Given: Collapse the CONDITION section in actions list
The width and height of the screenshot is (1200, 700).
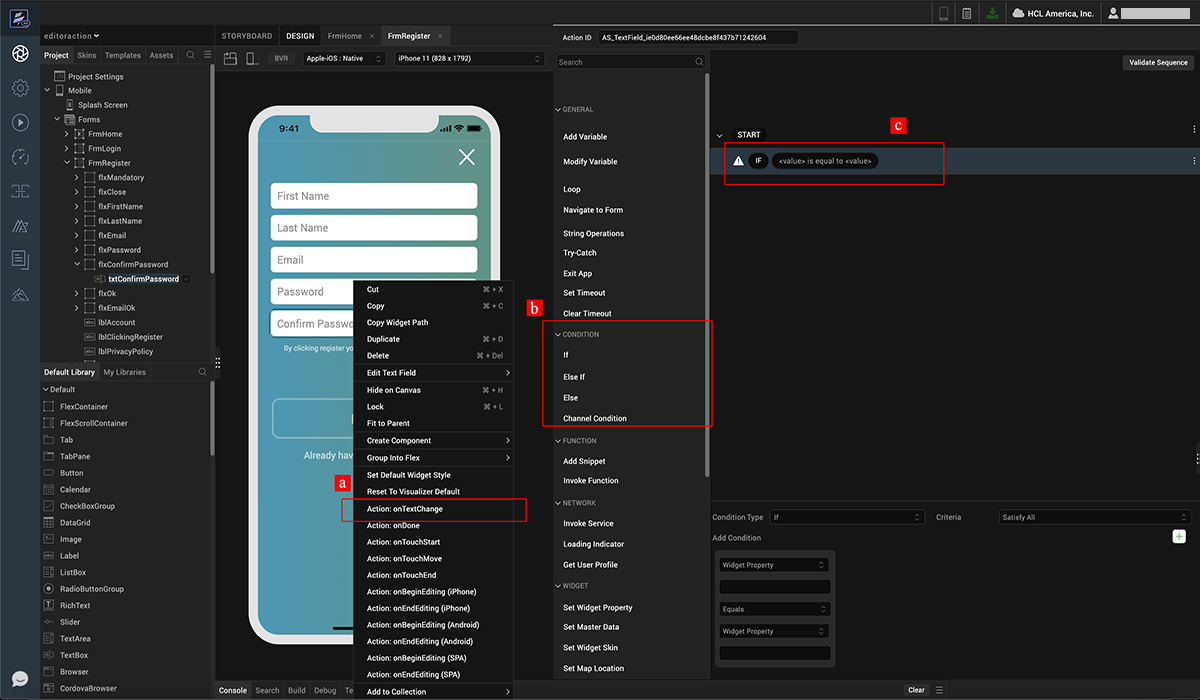Looking at the screenshot, I should click(x=558, y=334).
